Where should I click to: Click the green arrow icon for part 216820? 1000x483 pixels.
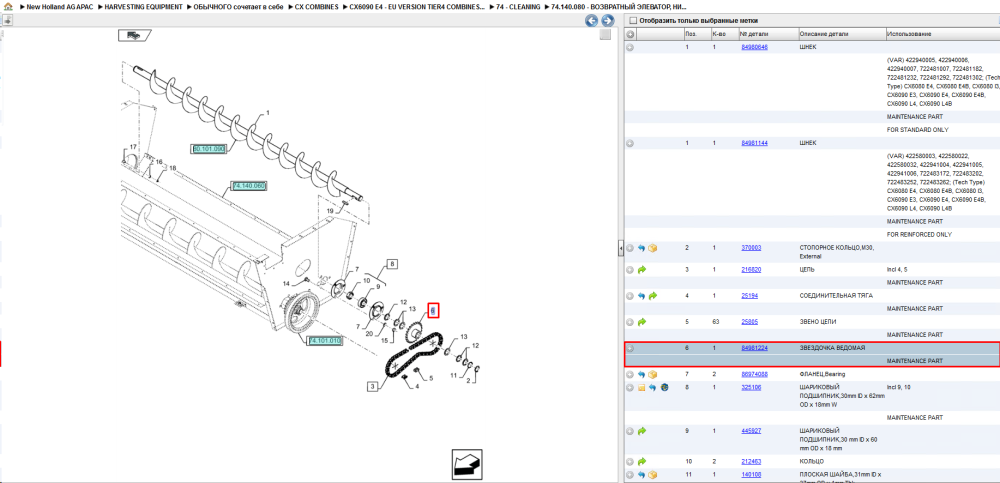pos(642,270)
